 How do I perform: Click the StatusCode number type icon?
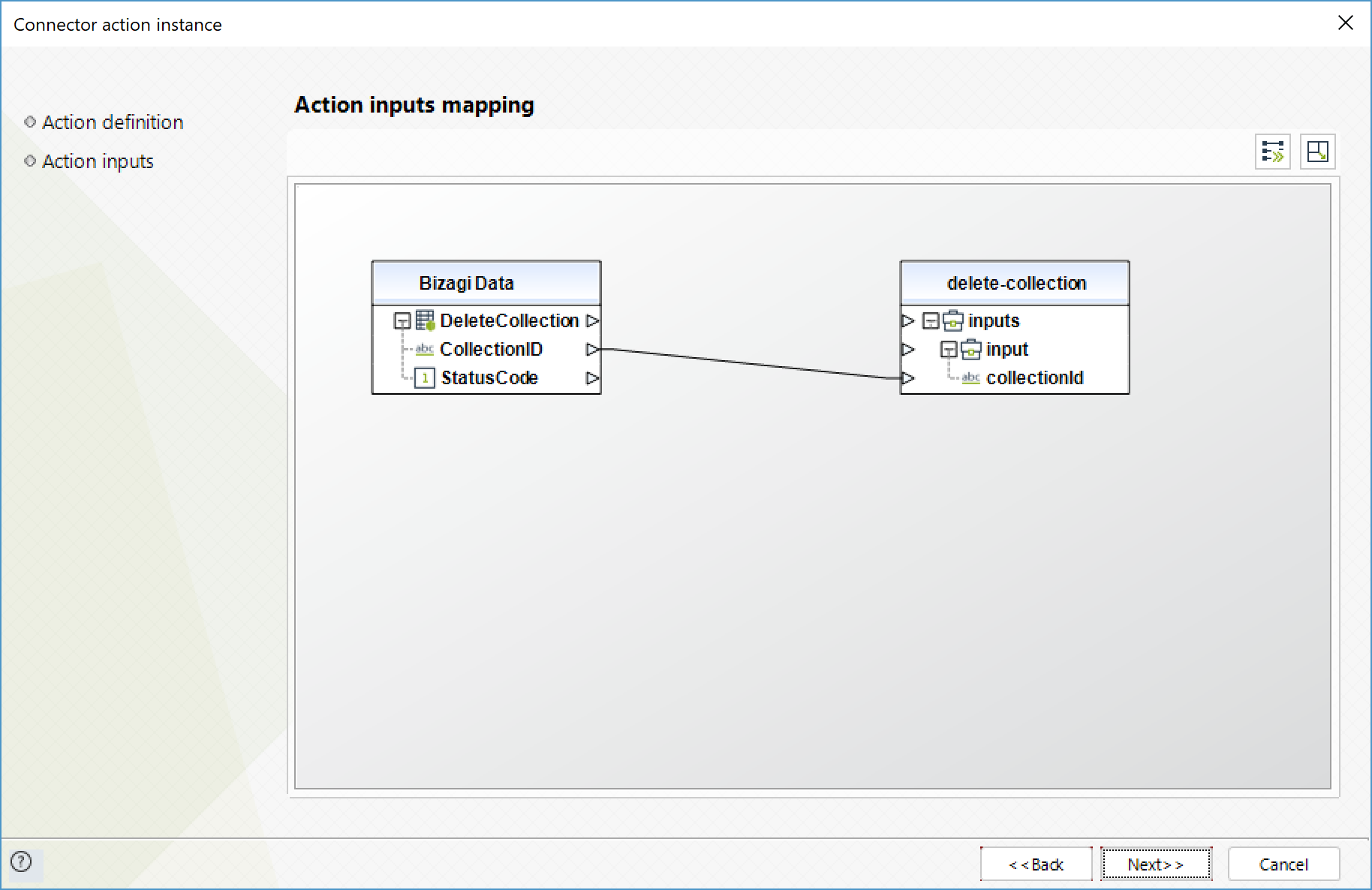(425, 377)
